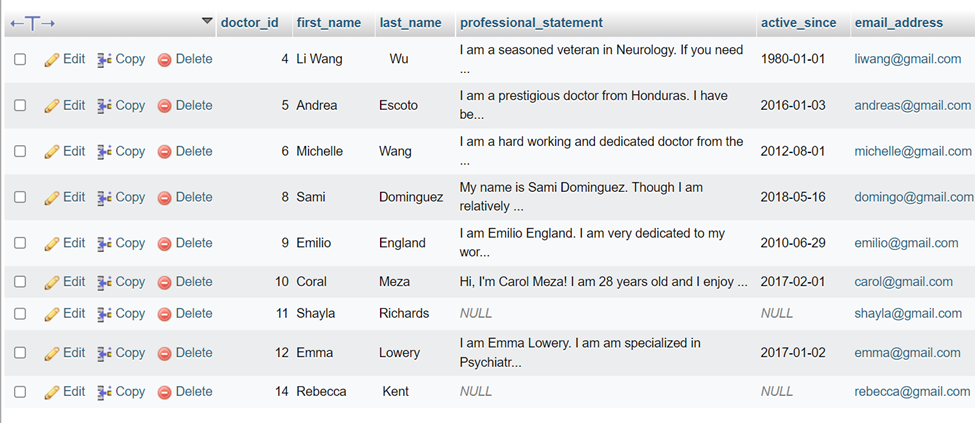Click the red Delete icon for Coral Meza
Viewport: 975px width, 423px height.
[164, 282]
